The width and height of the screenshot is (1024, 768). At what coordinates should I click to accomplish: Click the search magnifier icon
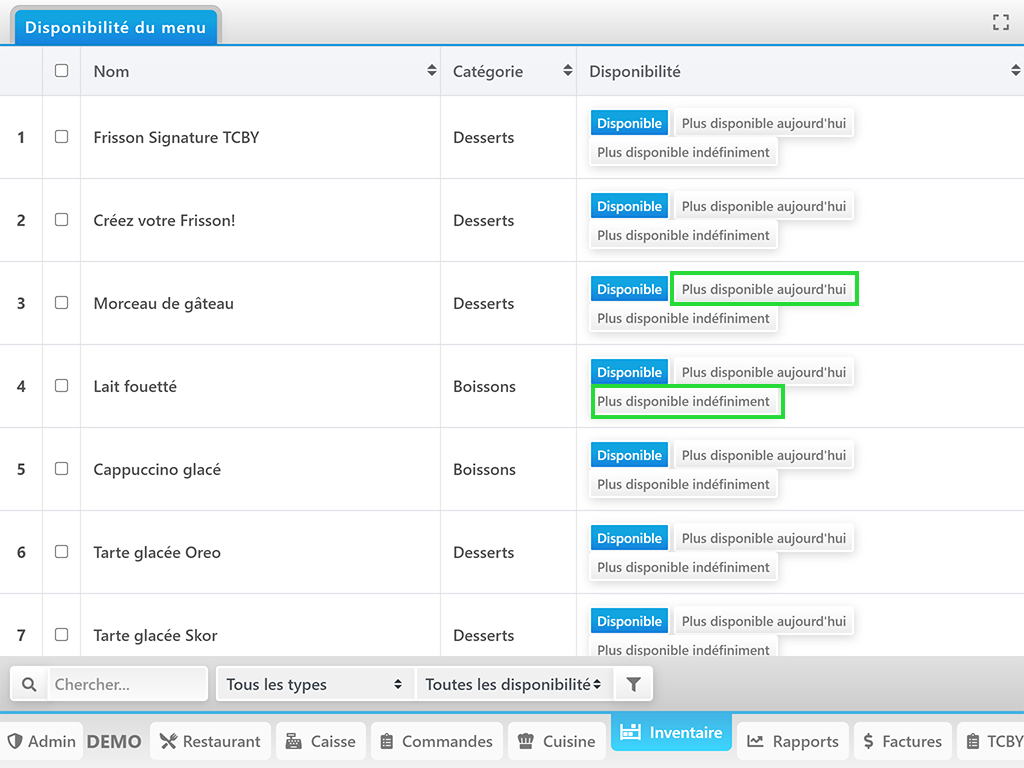click(29, 685)
